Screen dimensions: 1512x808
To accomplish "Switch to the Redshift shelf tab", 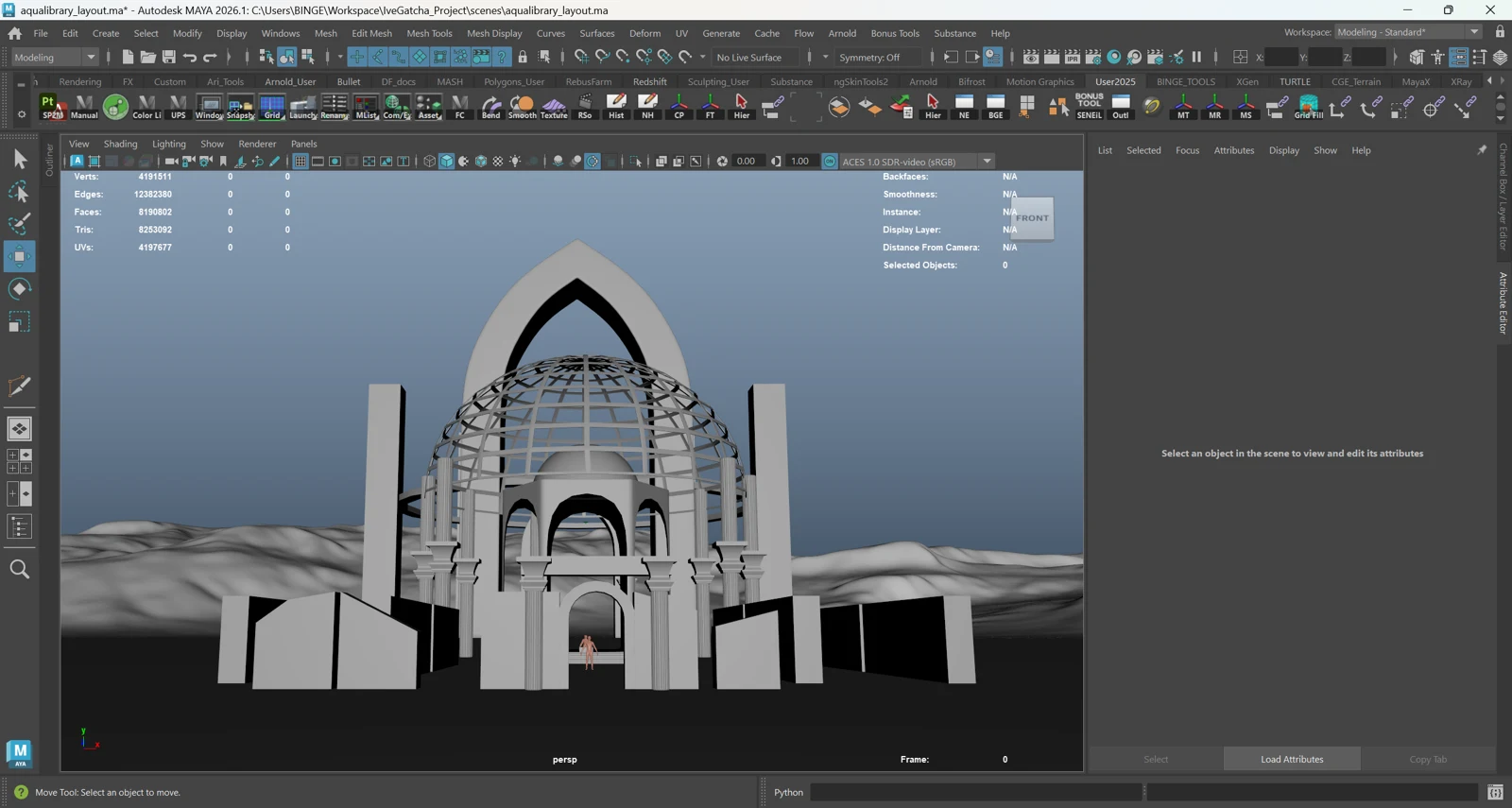I will pos(650,82).
